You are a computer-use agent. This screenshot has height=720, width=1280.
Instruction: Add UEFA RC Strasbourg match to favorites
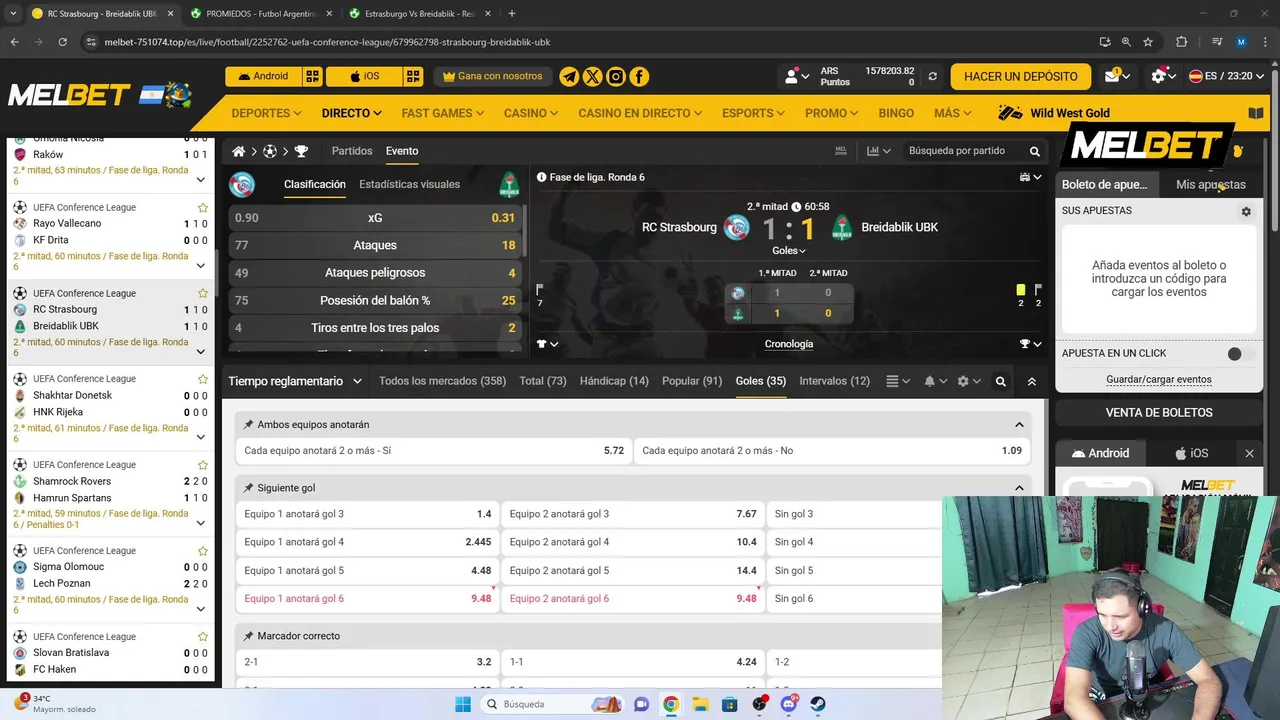pos(203,293)
